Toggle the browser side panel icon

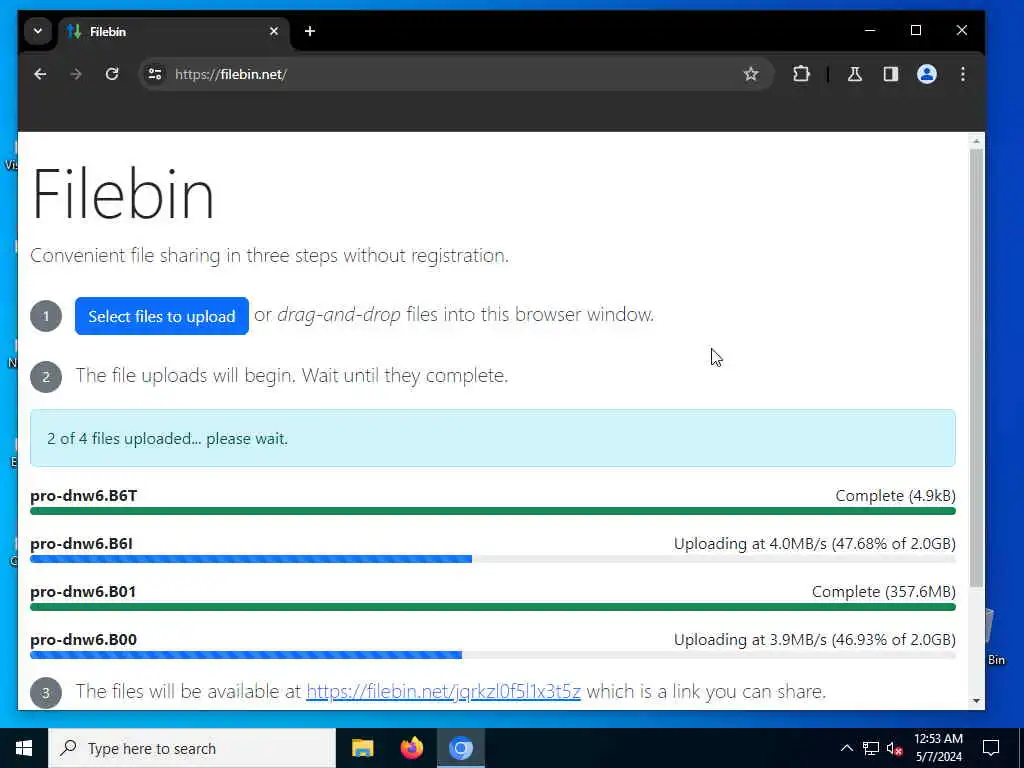(x=891, y=74)
